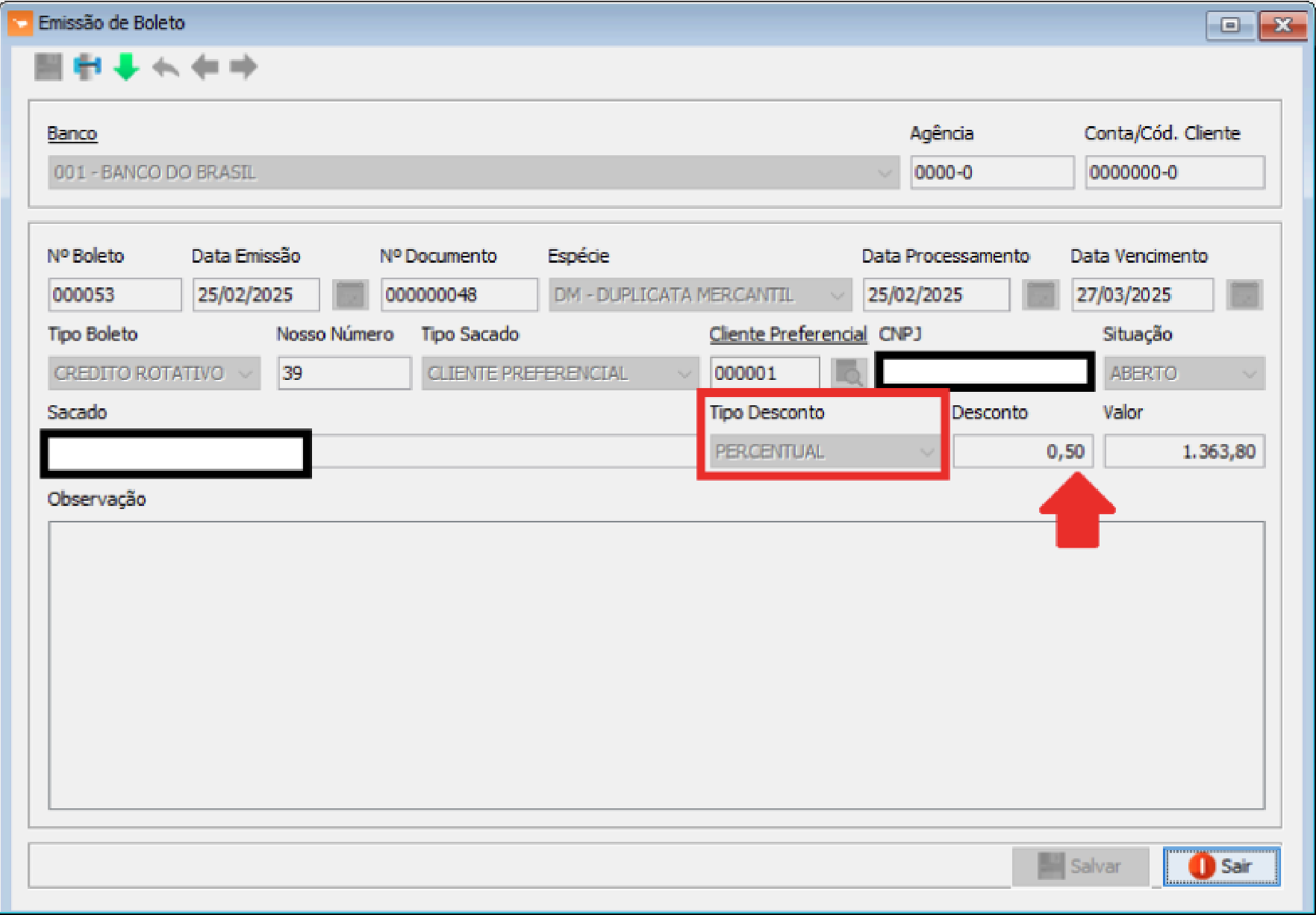Expand the Tipo Desconto dropdown
The image size is (1316, 915).
926,452
